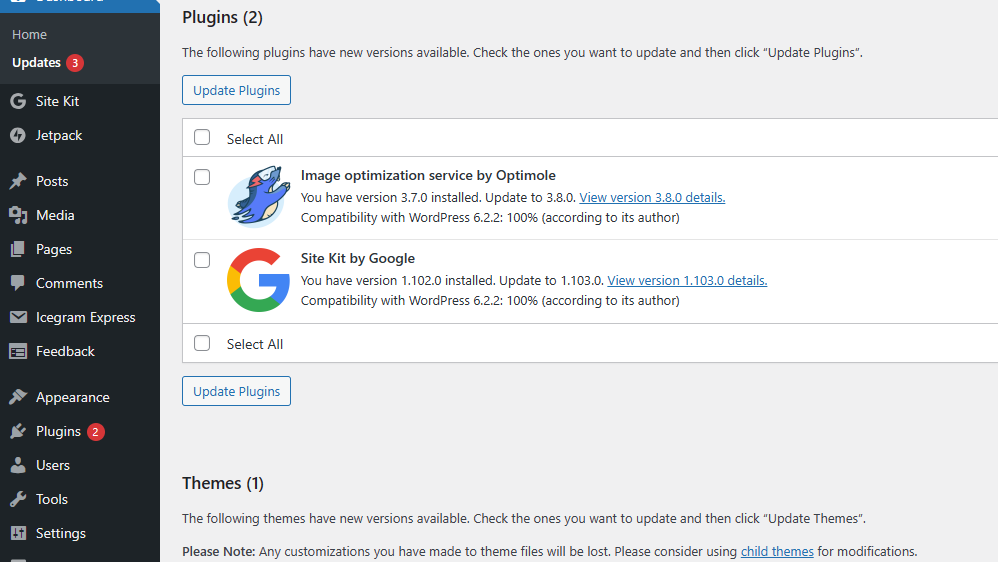This screenshot has height=562, width=998.
Task: Open the Plugins menu label
Action: pyautogui.click(x=58, y=432)
